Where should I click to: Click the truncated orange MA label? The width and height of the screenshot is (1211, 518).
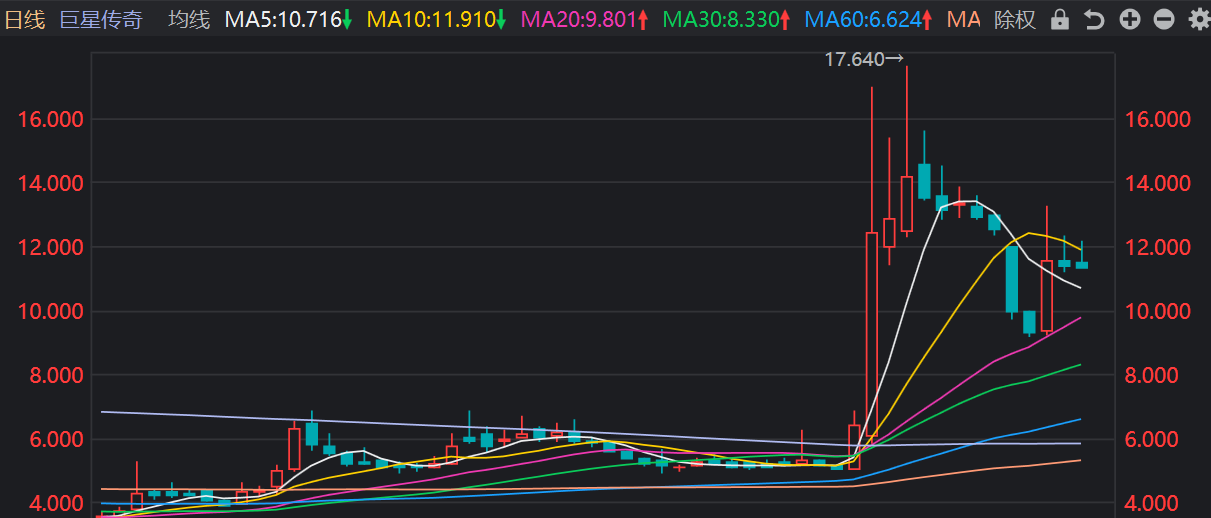[x=963, y=20]
